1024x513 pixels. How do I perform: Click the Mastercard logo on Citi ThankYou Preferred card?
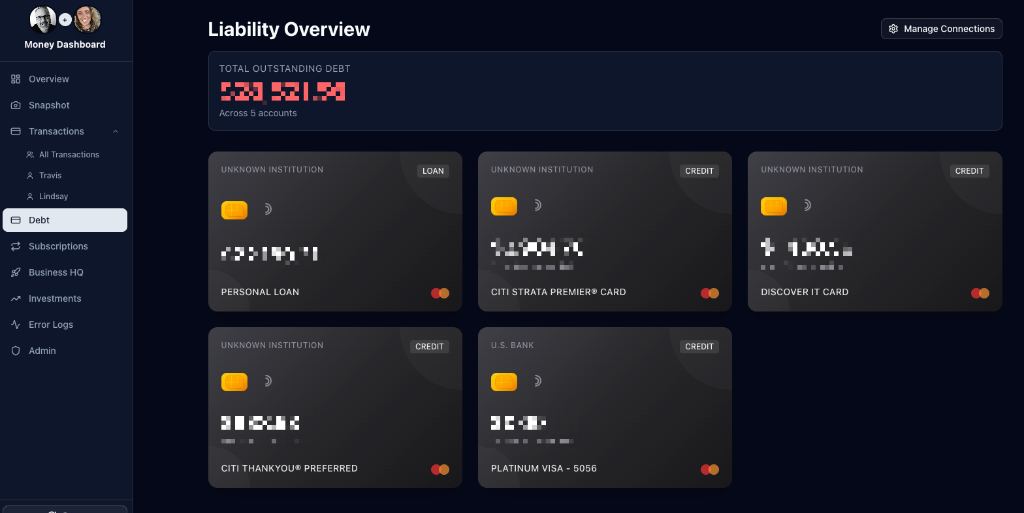click(440, 469)
